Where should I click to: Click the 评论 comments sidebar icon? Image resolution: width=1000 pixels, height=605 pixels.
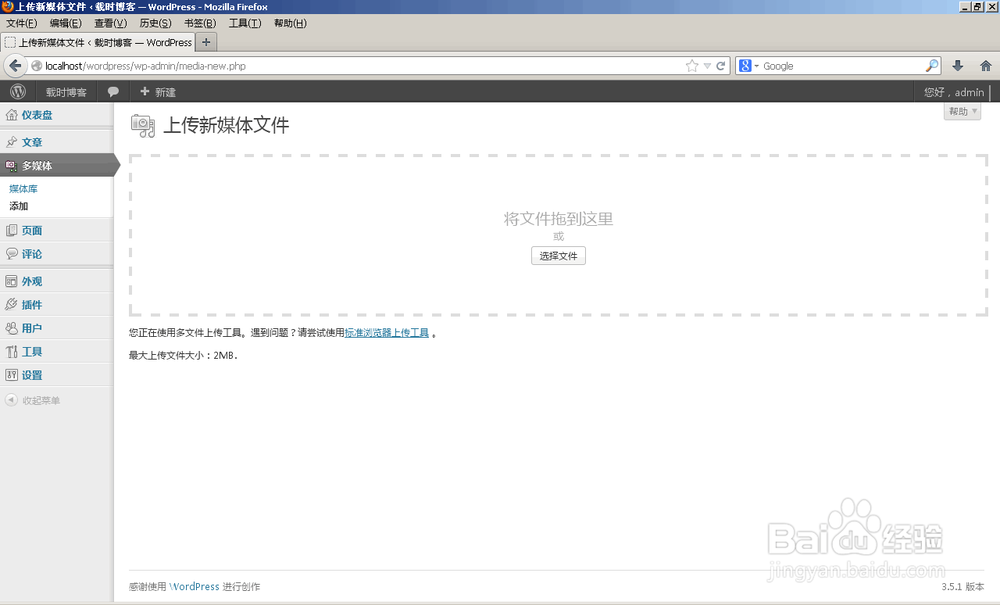(11, 254)
